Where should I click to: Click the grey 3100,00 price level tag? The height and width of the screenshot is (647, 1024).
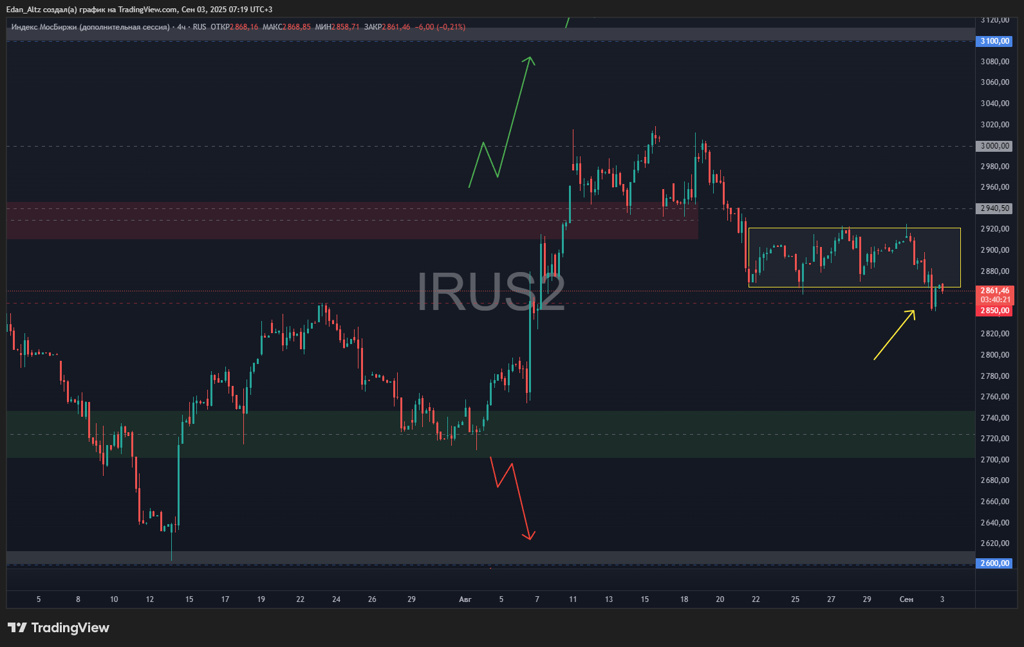[993, 41]
